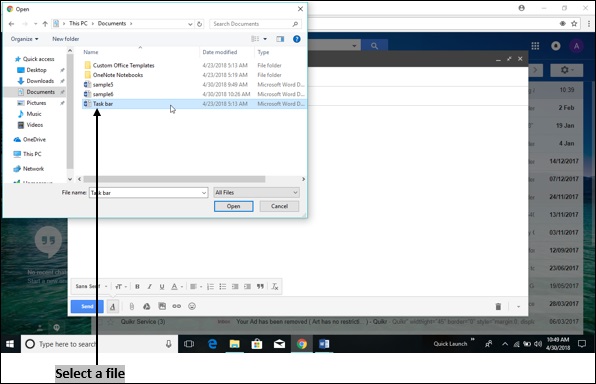Open view options dropdown arrow
Screen dimensions: 596x384
click(265, 39)
